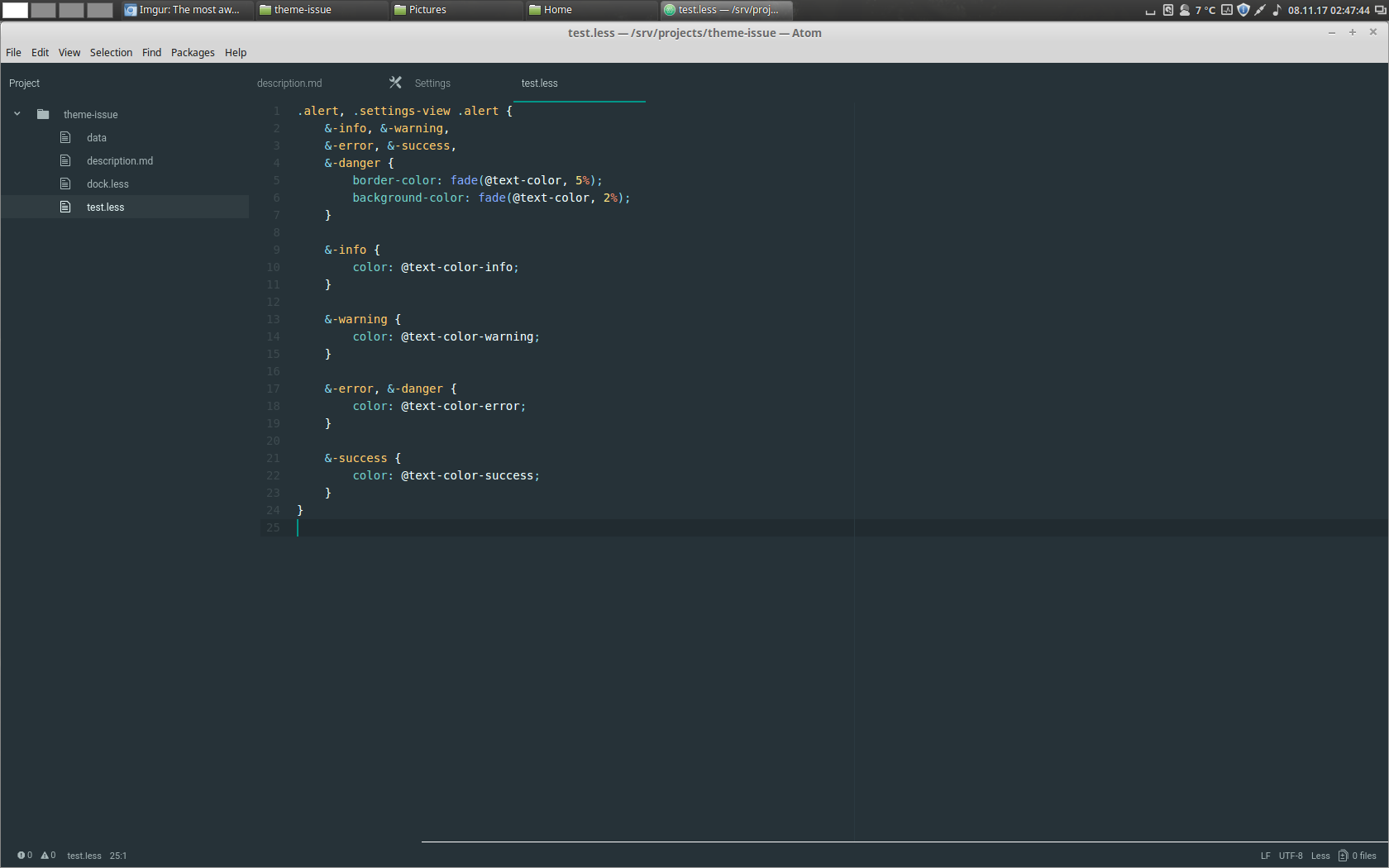Click the 0 files git status indicator

(1358, 856)
